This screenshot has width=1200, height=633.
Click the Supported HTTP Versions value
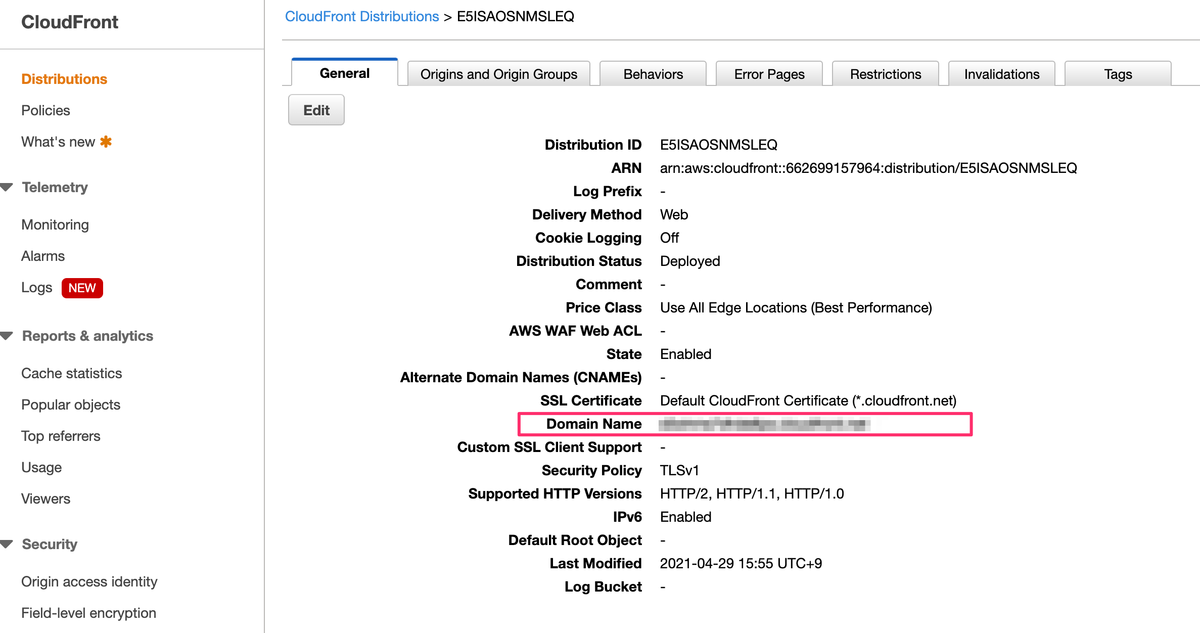pyautogui.click(x=752, y=493)
